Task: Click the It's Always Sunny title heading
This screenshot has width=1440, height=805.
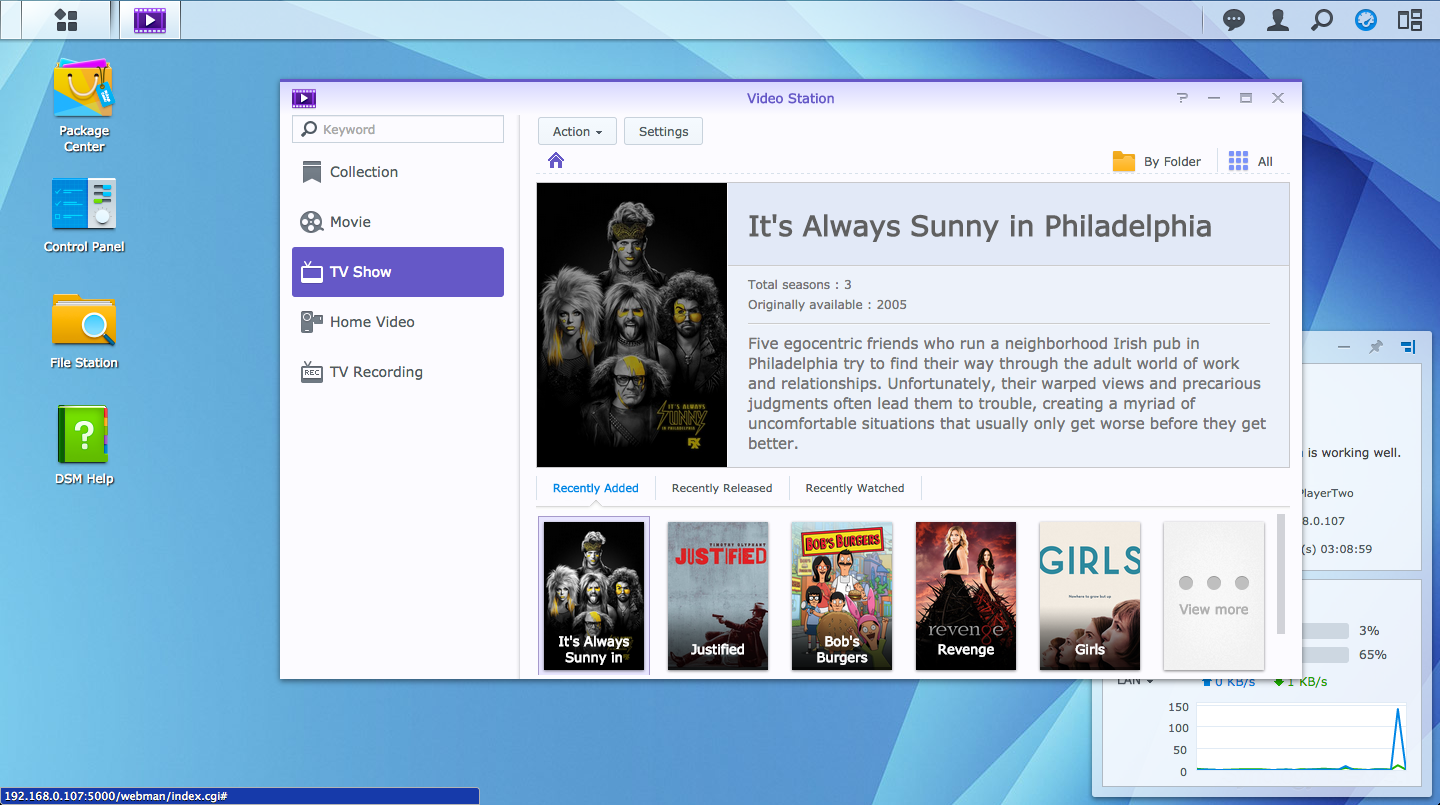Action: [x=979, y=226]
